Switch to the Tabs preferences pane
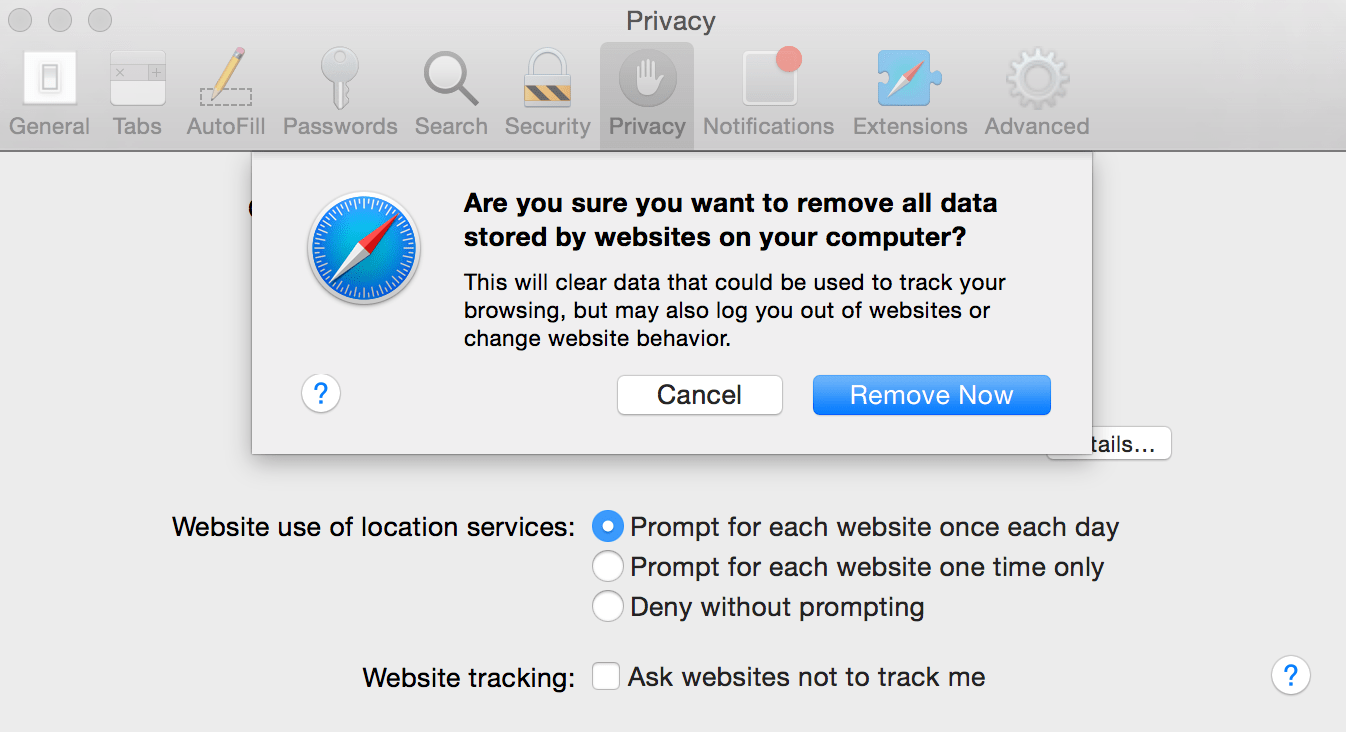 [136, 90]
